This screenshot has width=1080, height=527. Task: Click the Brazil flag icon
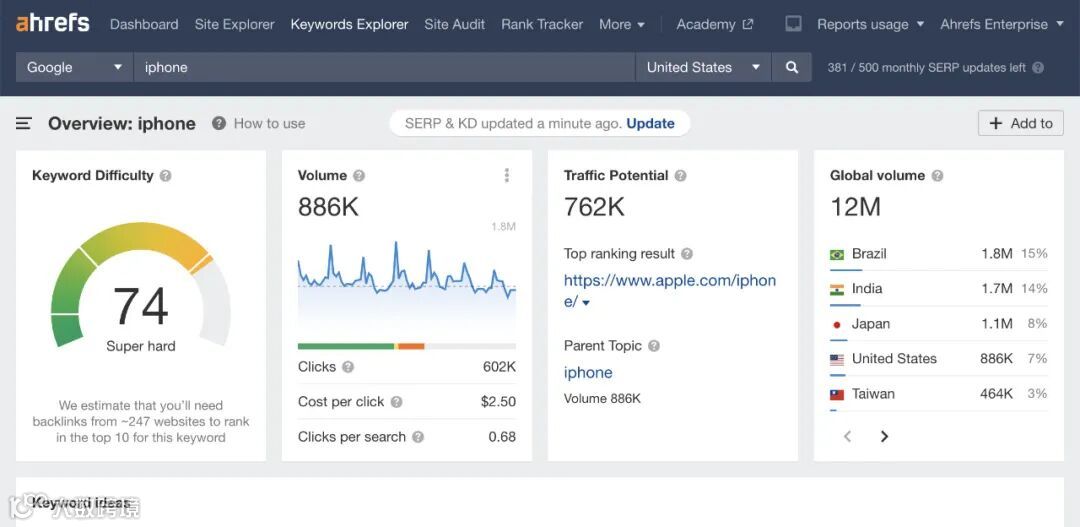click(837, 255)
